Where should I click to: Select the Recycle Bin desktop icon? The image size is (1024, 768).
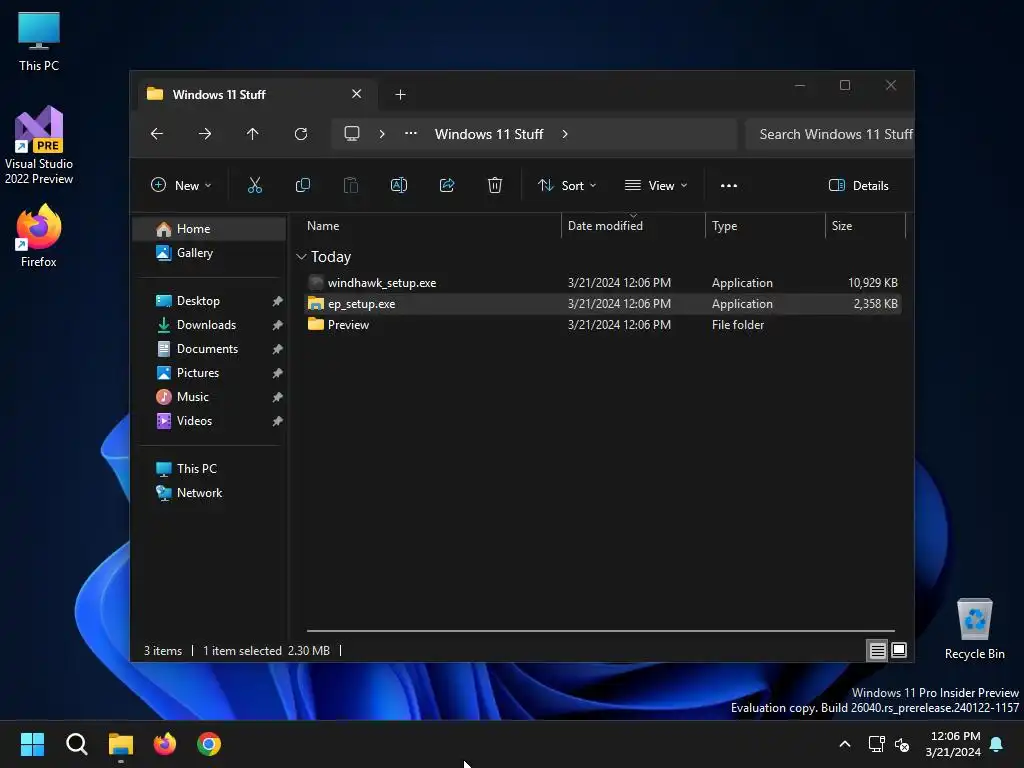[974, 629]
